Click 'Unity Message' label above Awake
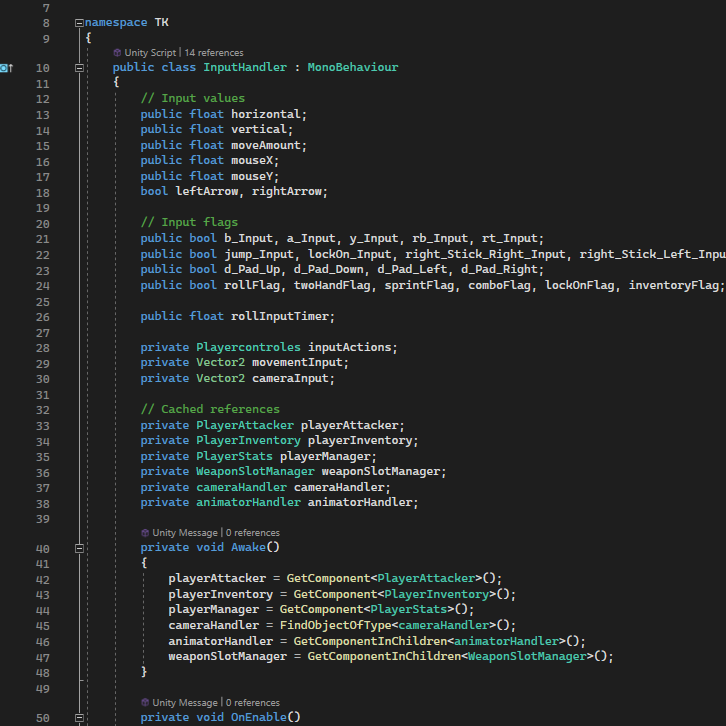Viewport: 726px width, 726px height. pyautogui.click(x=185, y=533)
